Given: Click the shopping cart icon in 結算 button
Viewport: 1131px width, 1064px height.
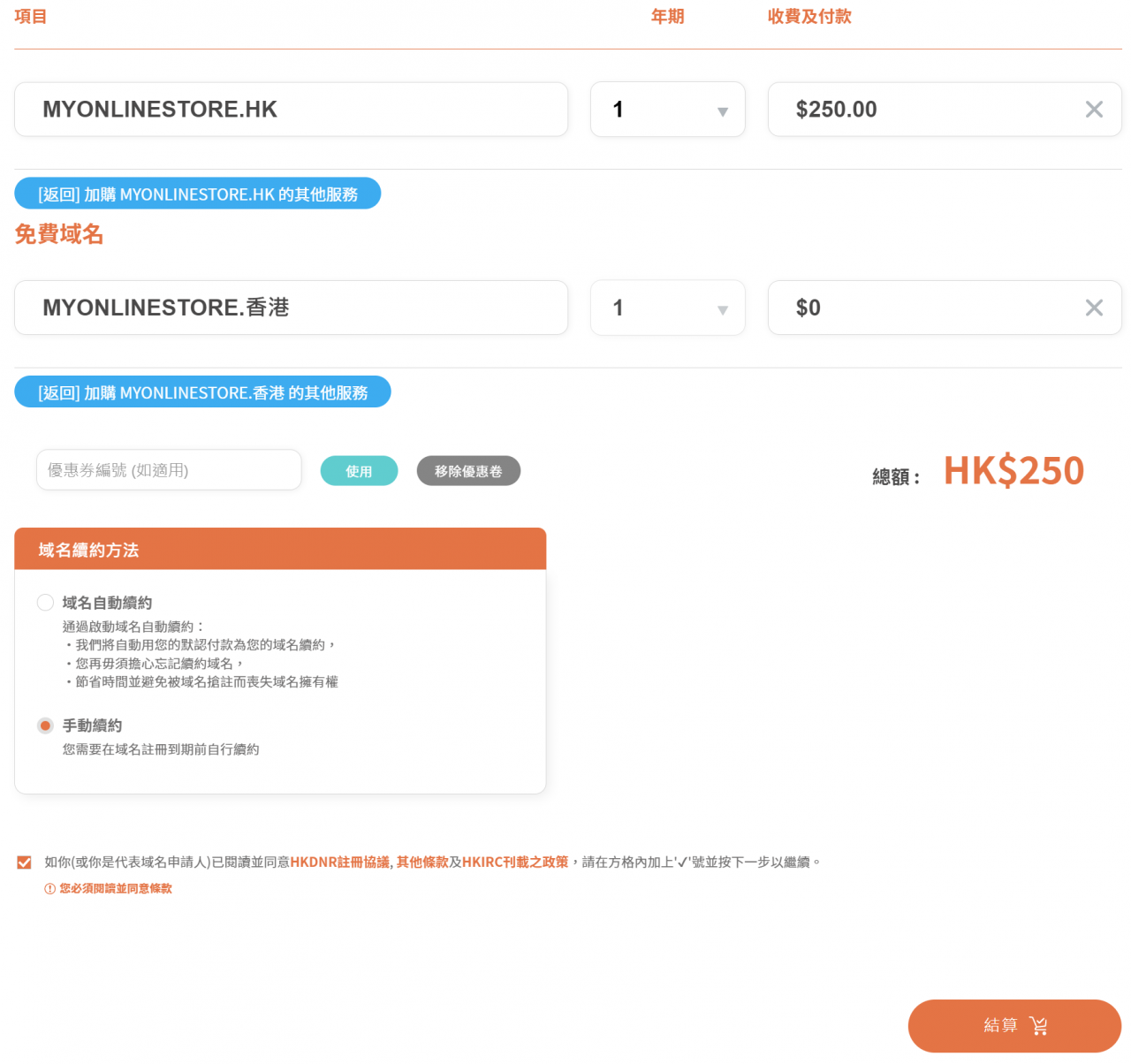Looking at the screenshot, I should (x=1039, y=1026).
